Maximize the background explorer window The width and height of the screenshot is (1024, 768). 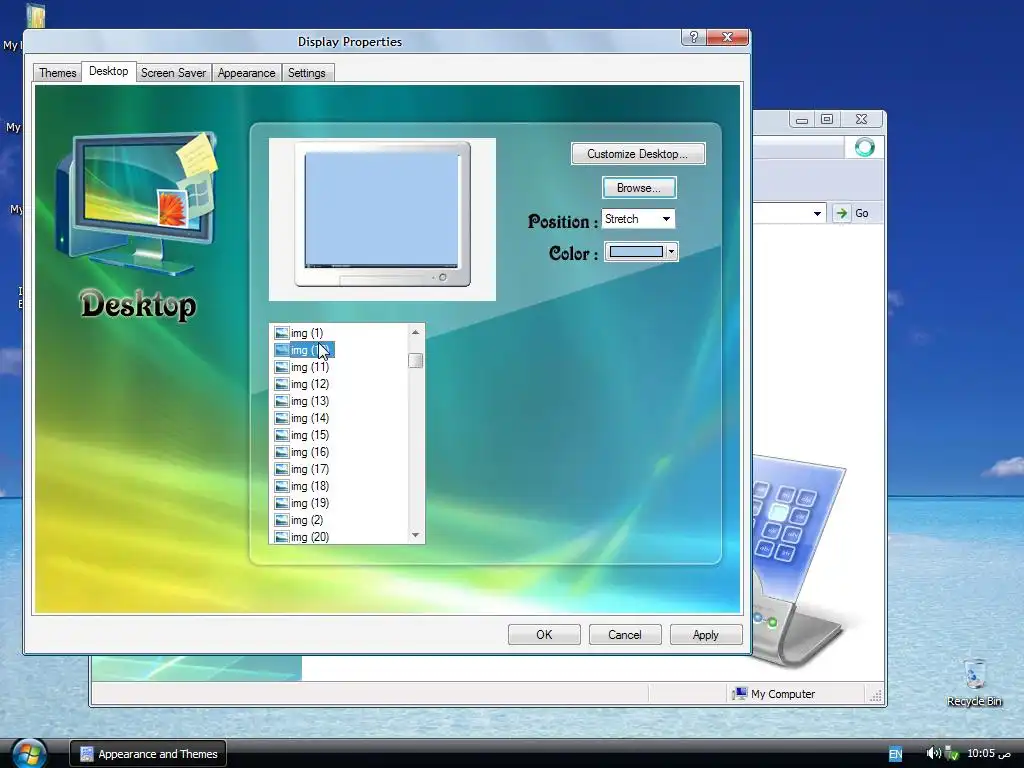pos(827,120)
